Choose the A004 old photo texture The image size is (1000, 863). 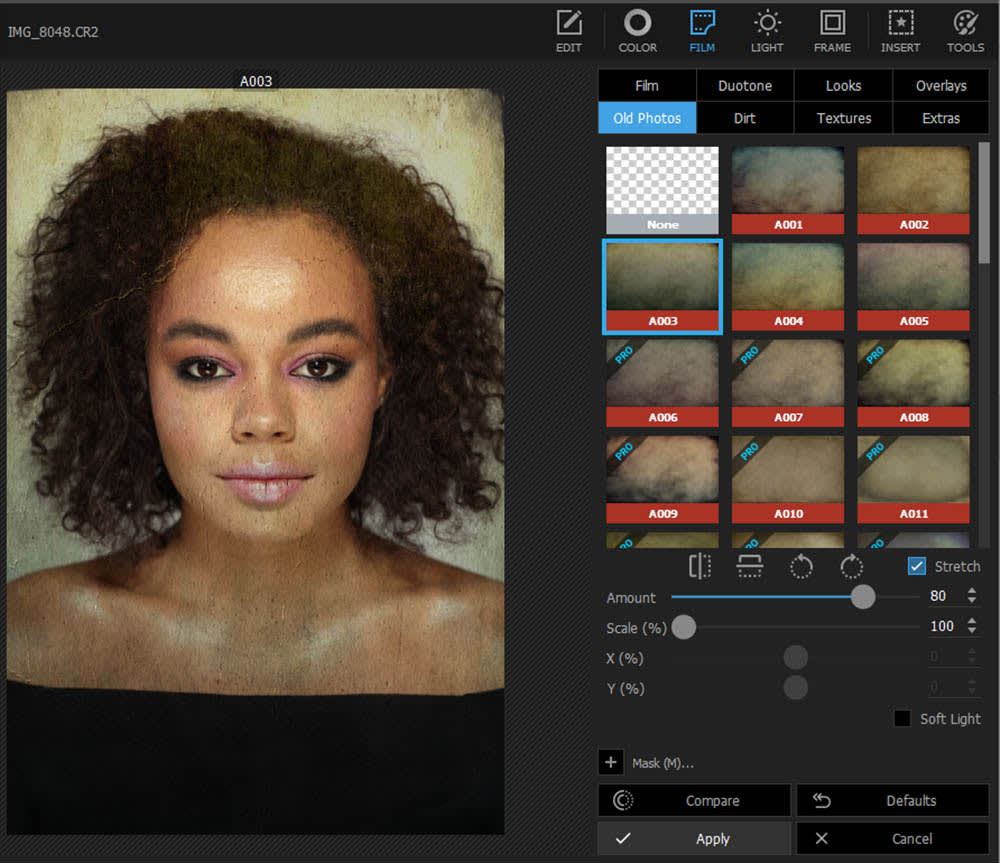(788, 286)
